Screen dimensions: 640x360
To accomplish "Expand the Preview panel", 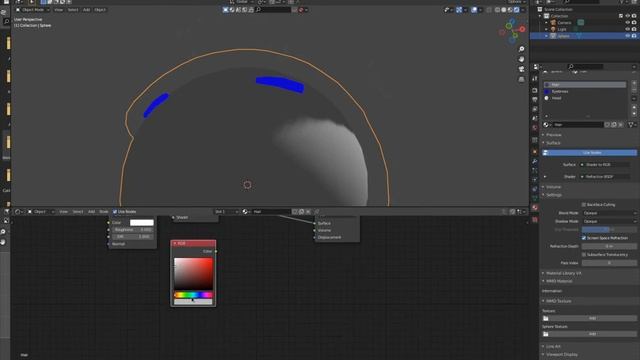I will (553, 135).
